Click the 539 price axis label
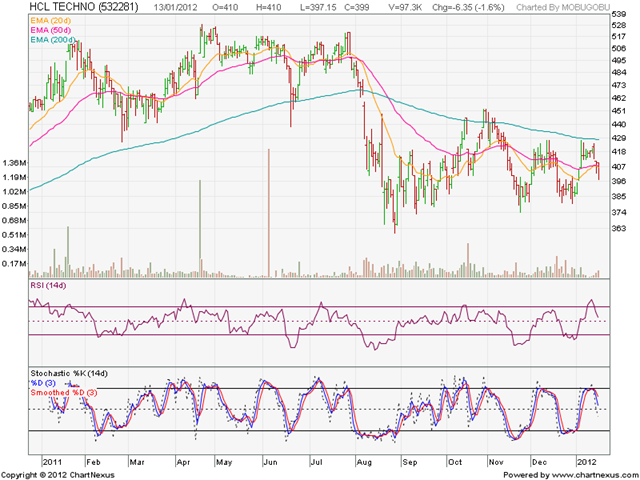The width and height of the screenshot is (640, 480). (x=620, y=15)
